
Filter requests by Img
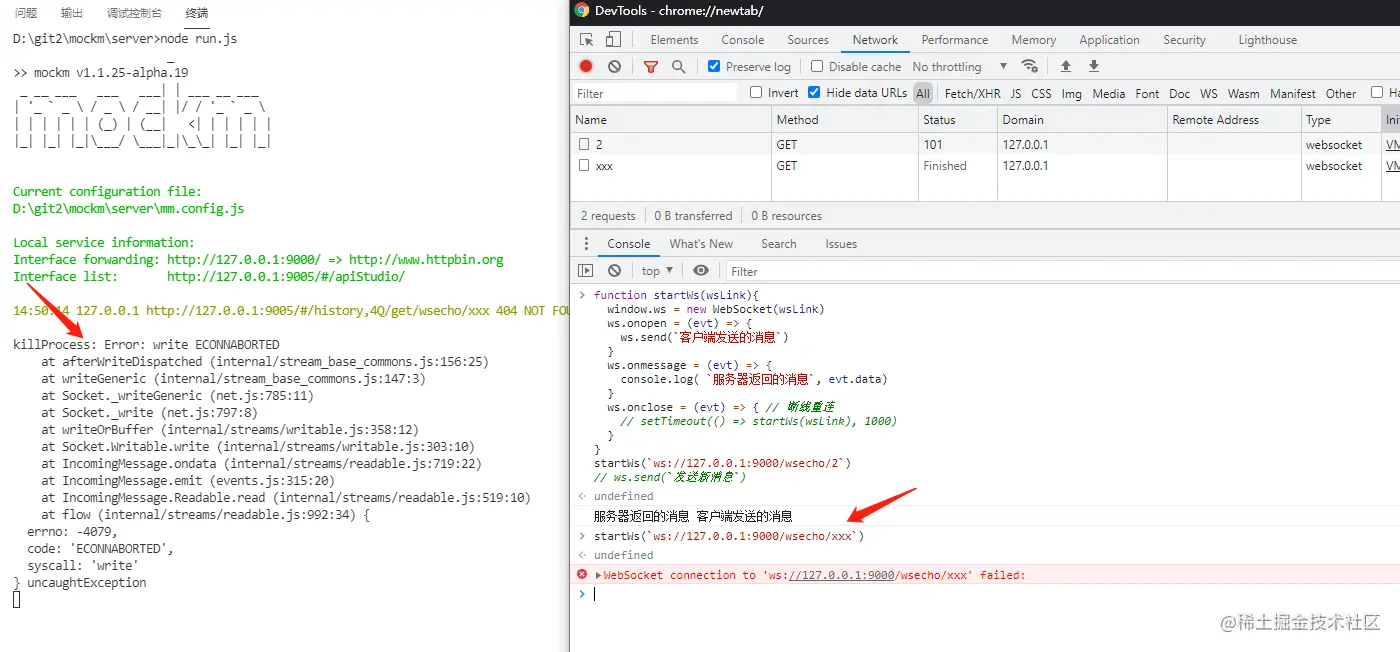pyautogui.click(x=1072, y=93)
